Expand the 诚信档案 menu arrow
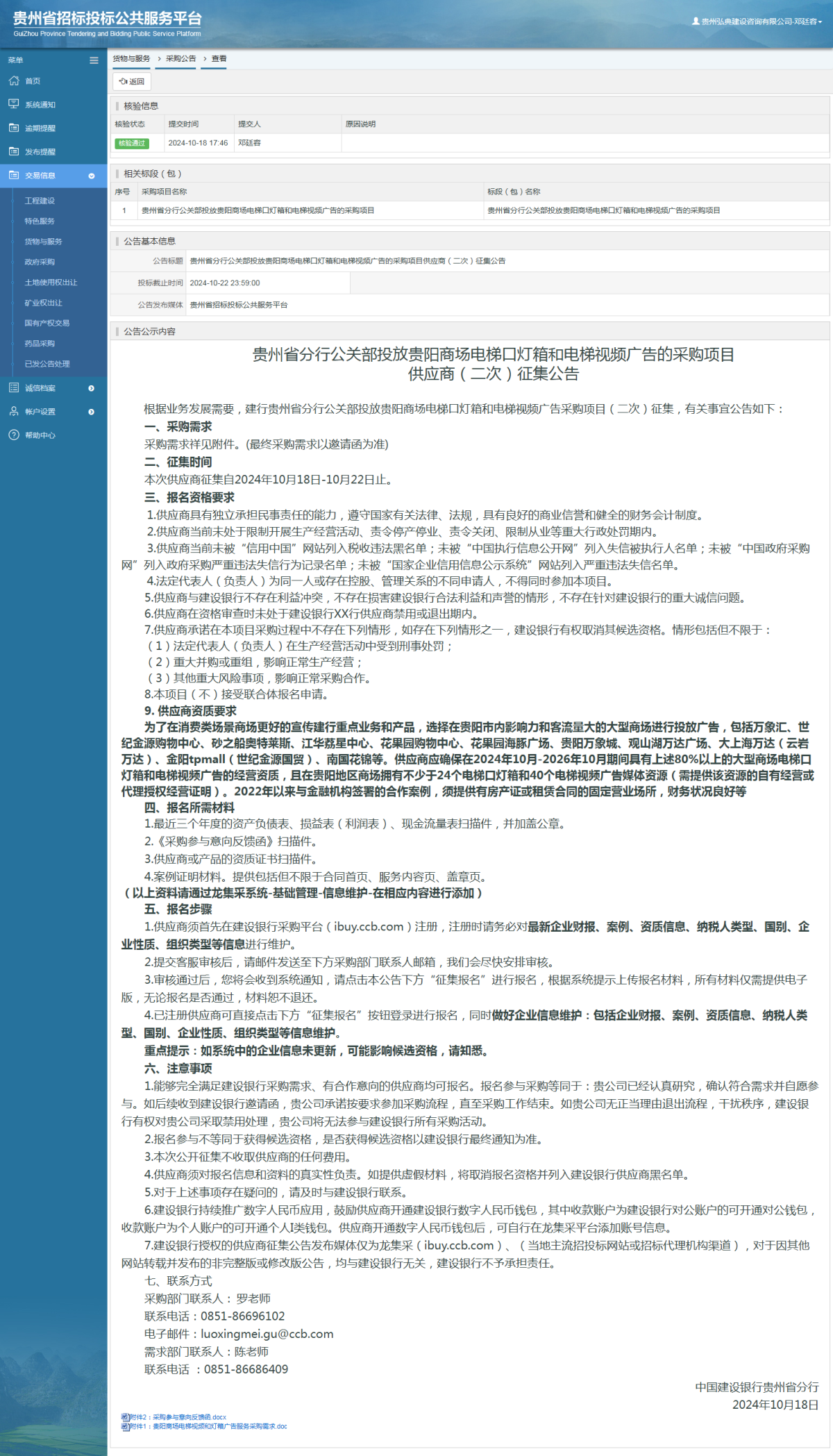This screenshot has width=833, height=1456. click(x=92, y=388)
